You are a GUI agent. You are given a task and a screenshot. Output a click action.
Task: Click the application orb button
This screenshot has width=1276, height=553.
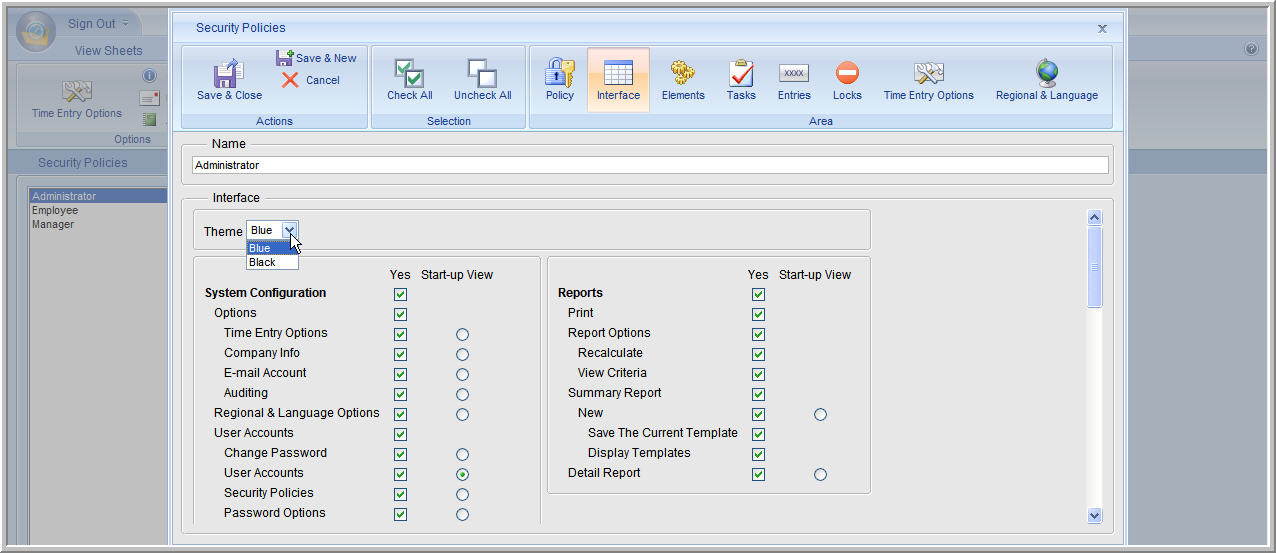click(37, 31)
